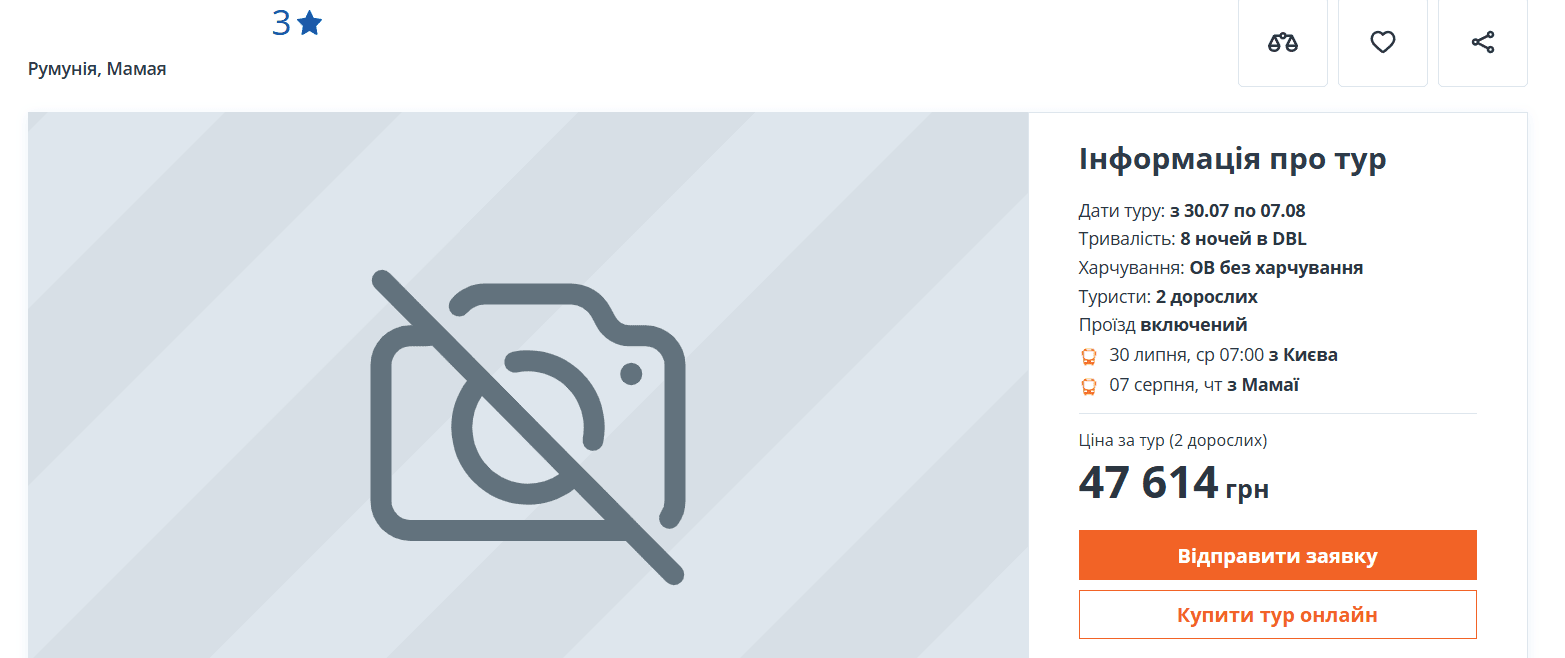
Task: Click the return text з Мамаї
Action: 1263,385
